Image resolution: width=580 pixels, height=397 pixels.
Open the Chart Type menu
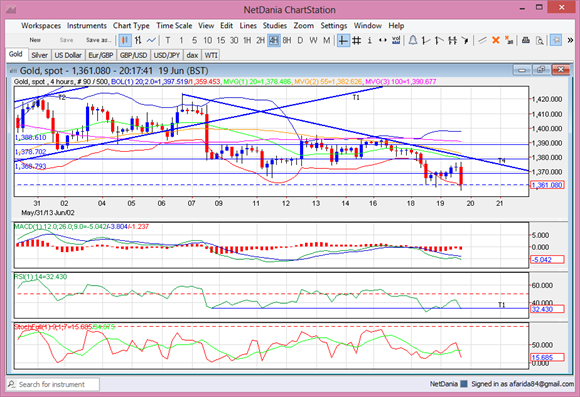(131, 26)
